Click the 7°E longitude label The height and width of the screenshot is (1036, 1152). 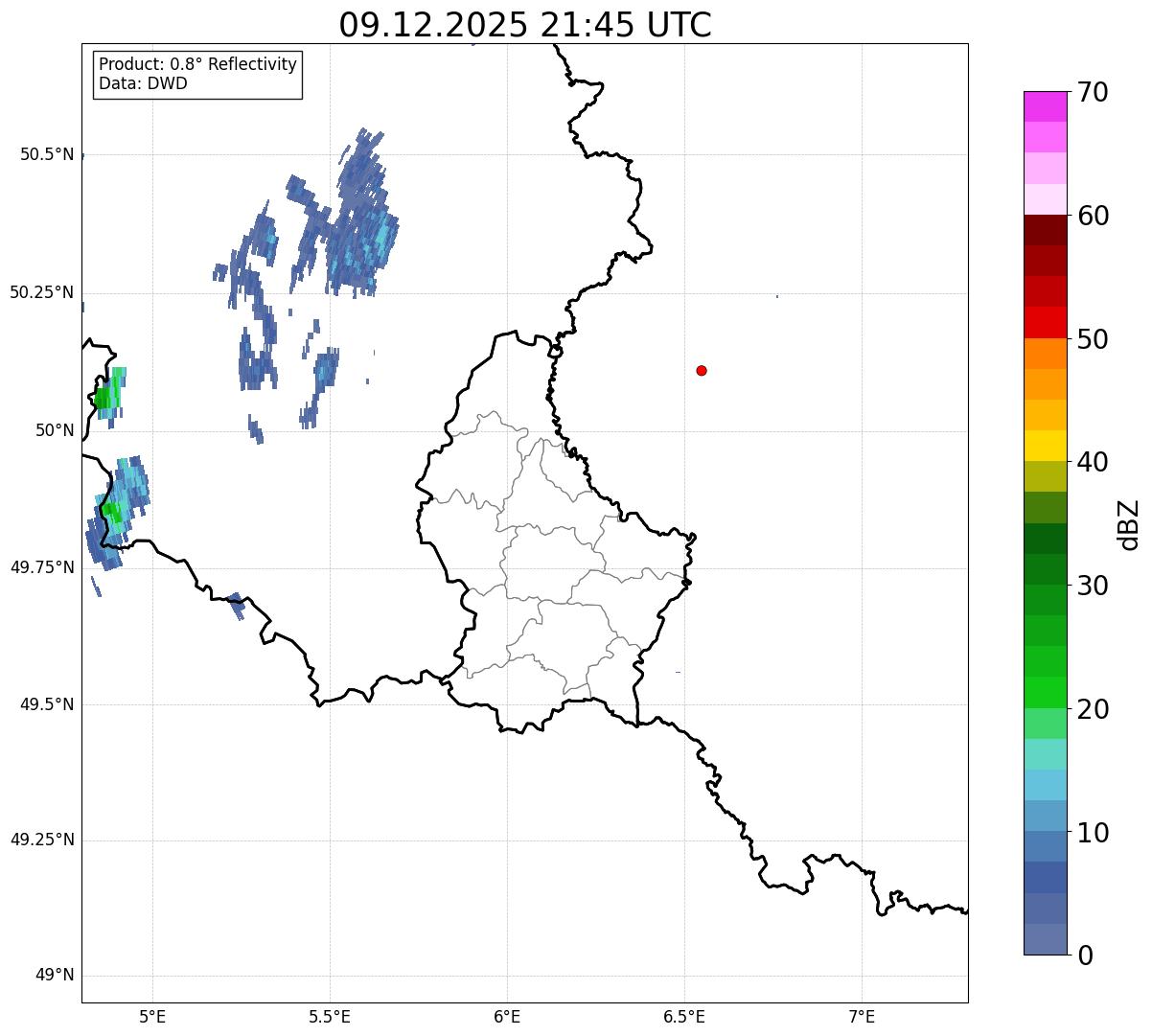point(862,1016)
